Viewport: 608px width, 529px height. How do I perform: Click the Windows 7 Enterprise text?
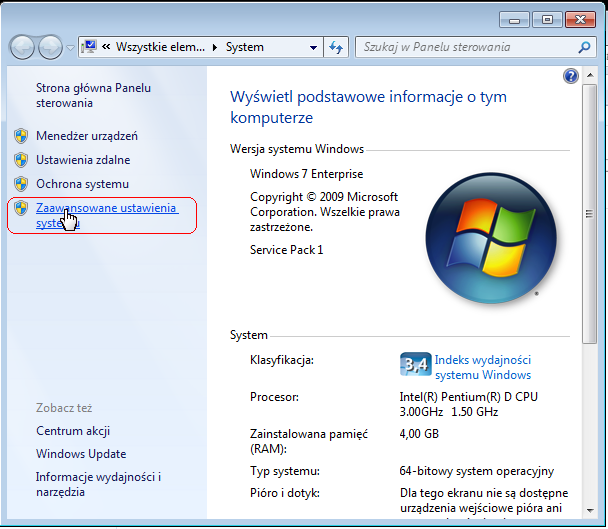click(x=306, y=174)
